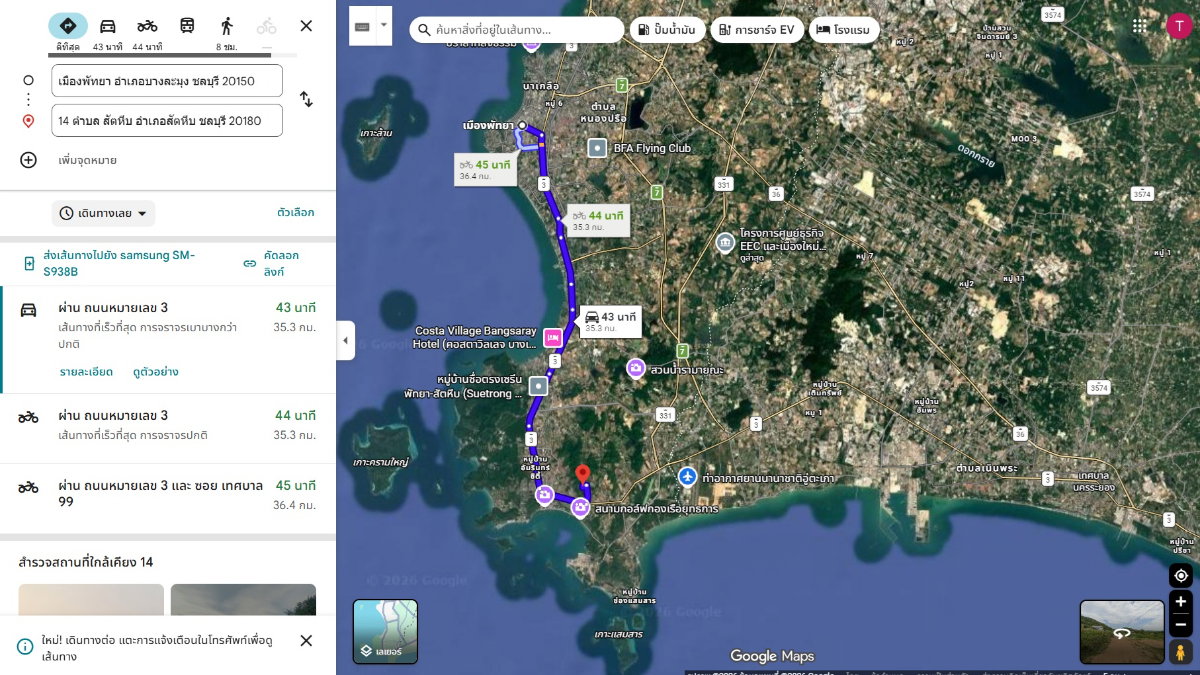Open first nearby place thumbnail
Viewport: 1200px width, 675px height.
[91, 600]
